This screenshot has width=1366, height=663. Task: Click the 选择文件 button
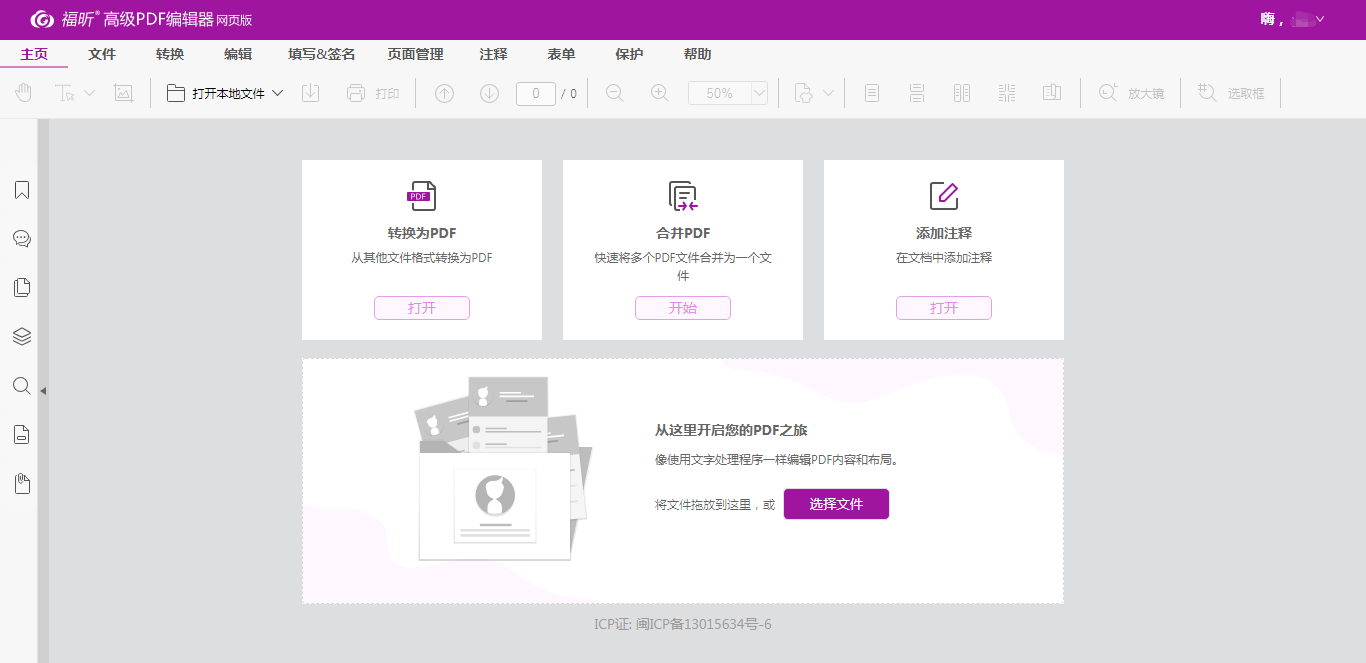coord(836,504)
